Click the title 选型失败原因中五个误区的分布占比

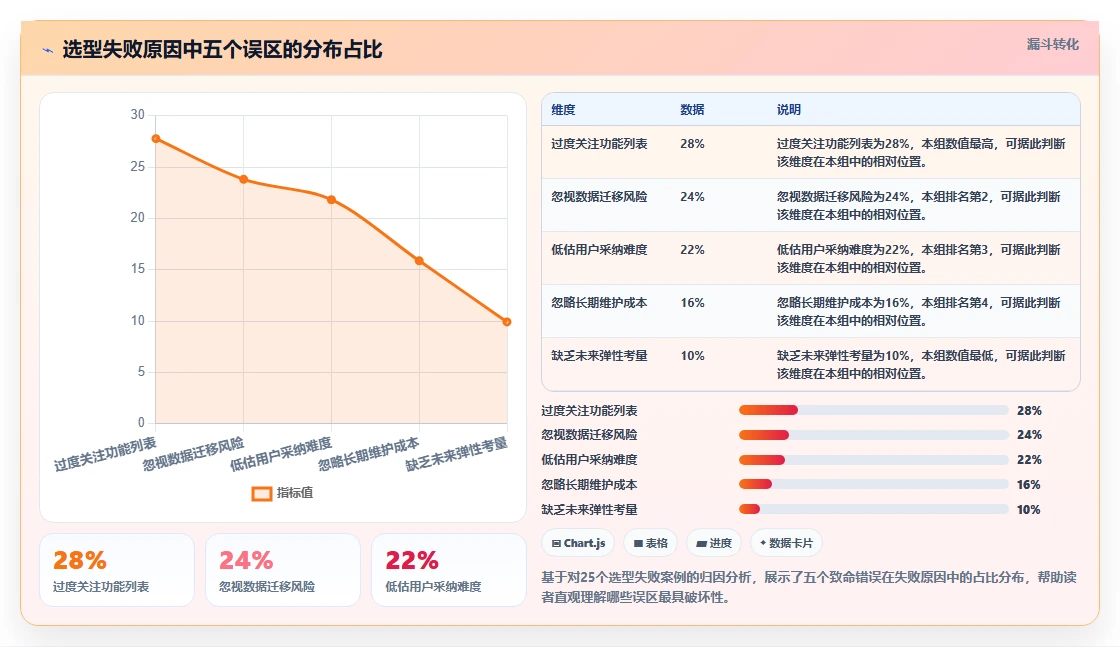pos(222,50)
